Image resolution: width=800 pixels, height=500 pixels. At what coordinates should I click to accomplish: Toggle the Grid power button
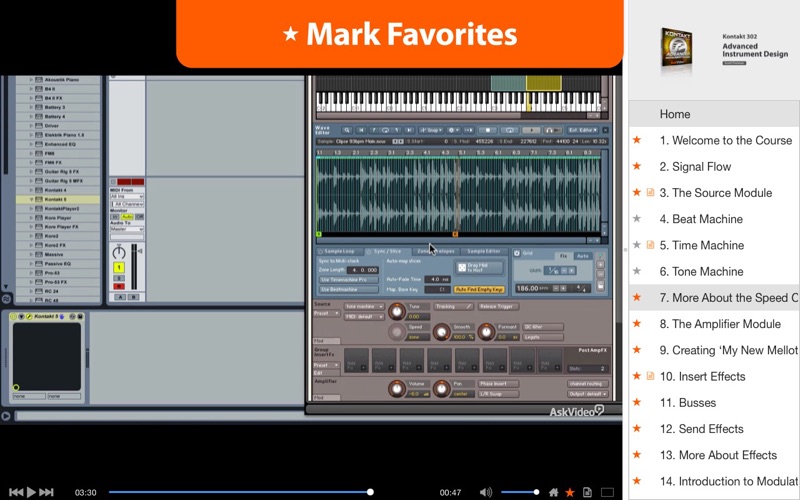click(x=517, y=253)
